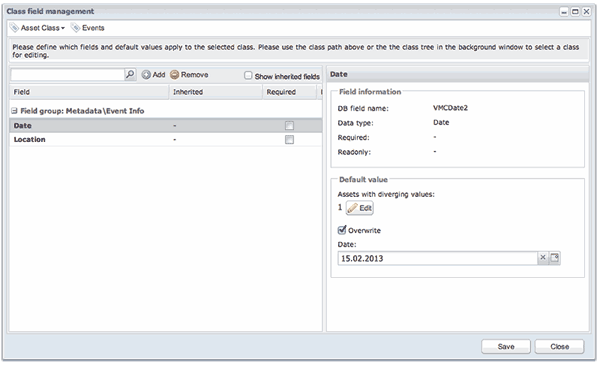Open the Asset Class path dropdown
The height and width of the screenshot is (365, 600).
[x=38, y=28]
